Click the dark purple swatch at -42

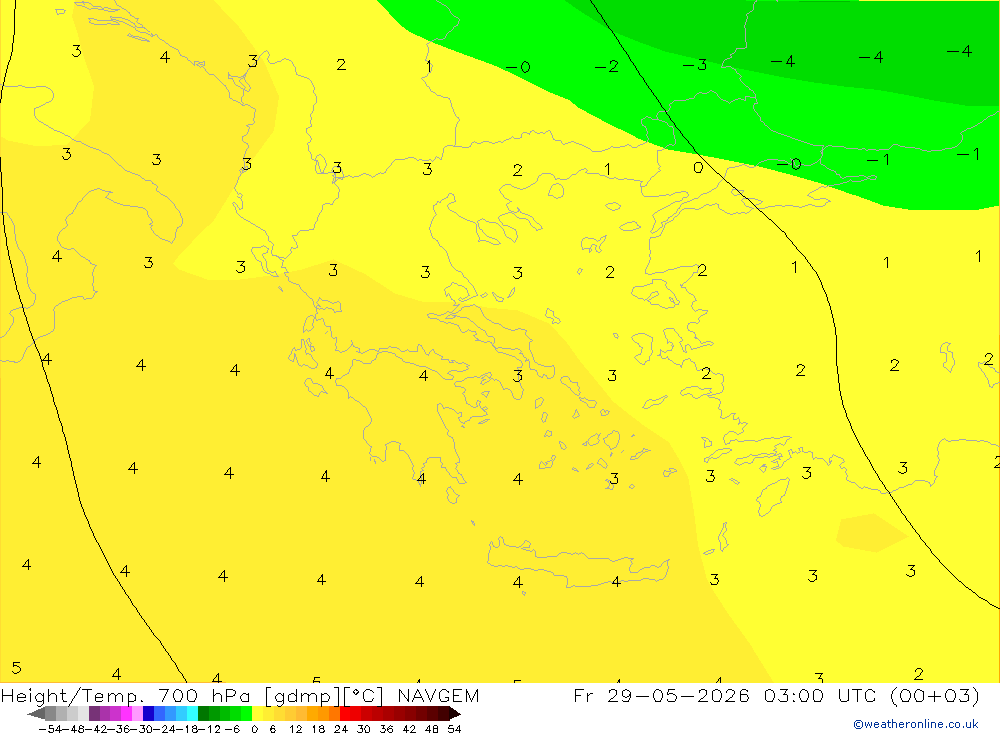point(94,714)
